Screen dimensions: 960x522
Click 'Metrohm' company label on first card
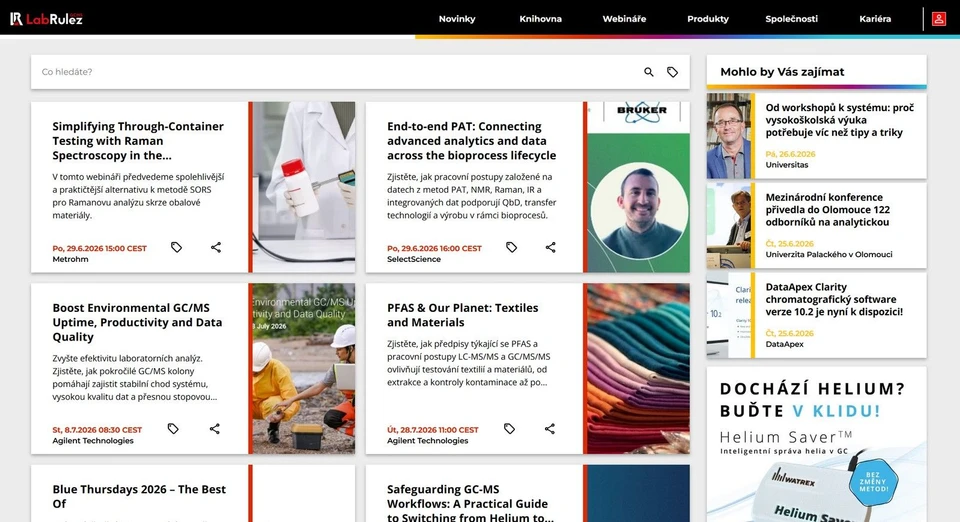tap(70, 259)
